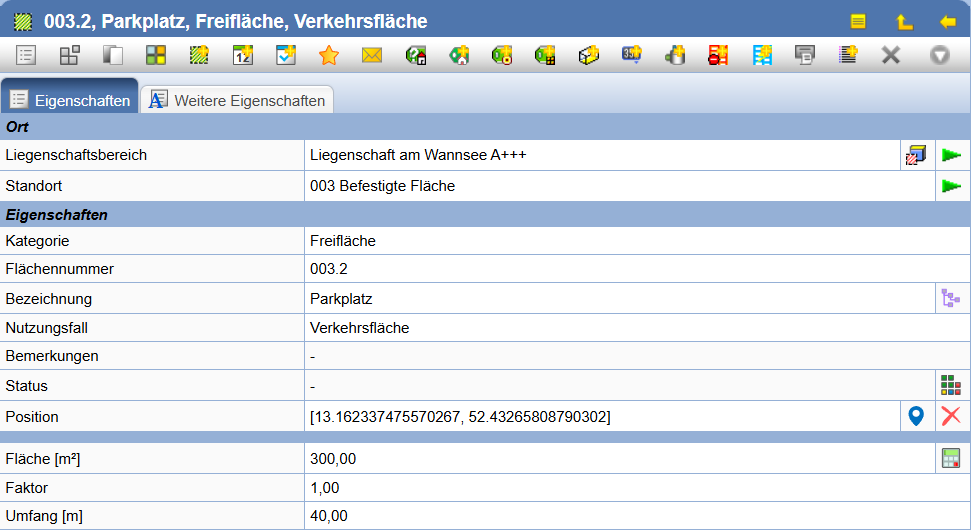This screenshot has height=530, width=971.
Task: Click the gray X icon in the toolbar
Action: point(891,55)
